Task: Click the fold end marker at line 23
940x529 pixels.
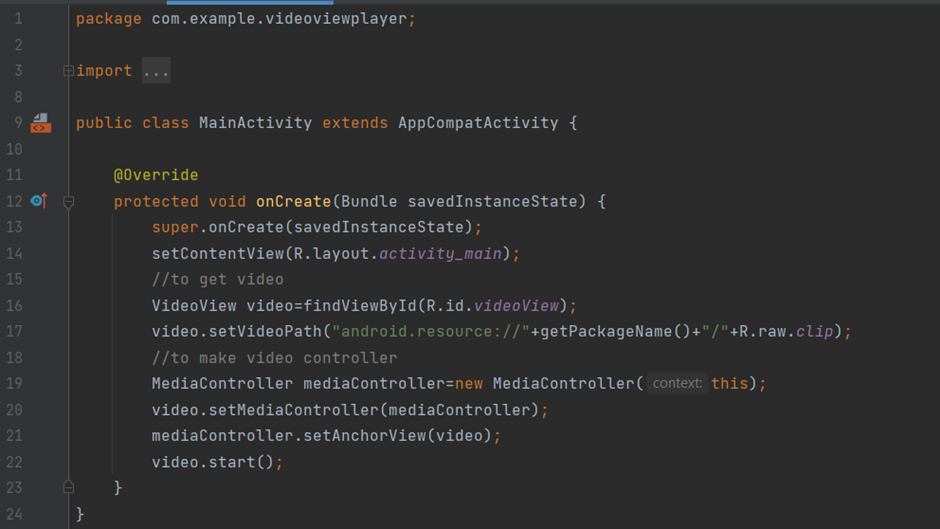Action: click(68, 487)
